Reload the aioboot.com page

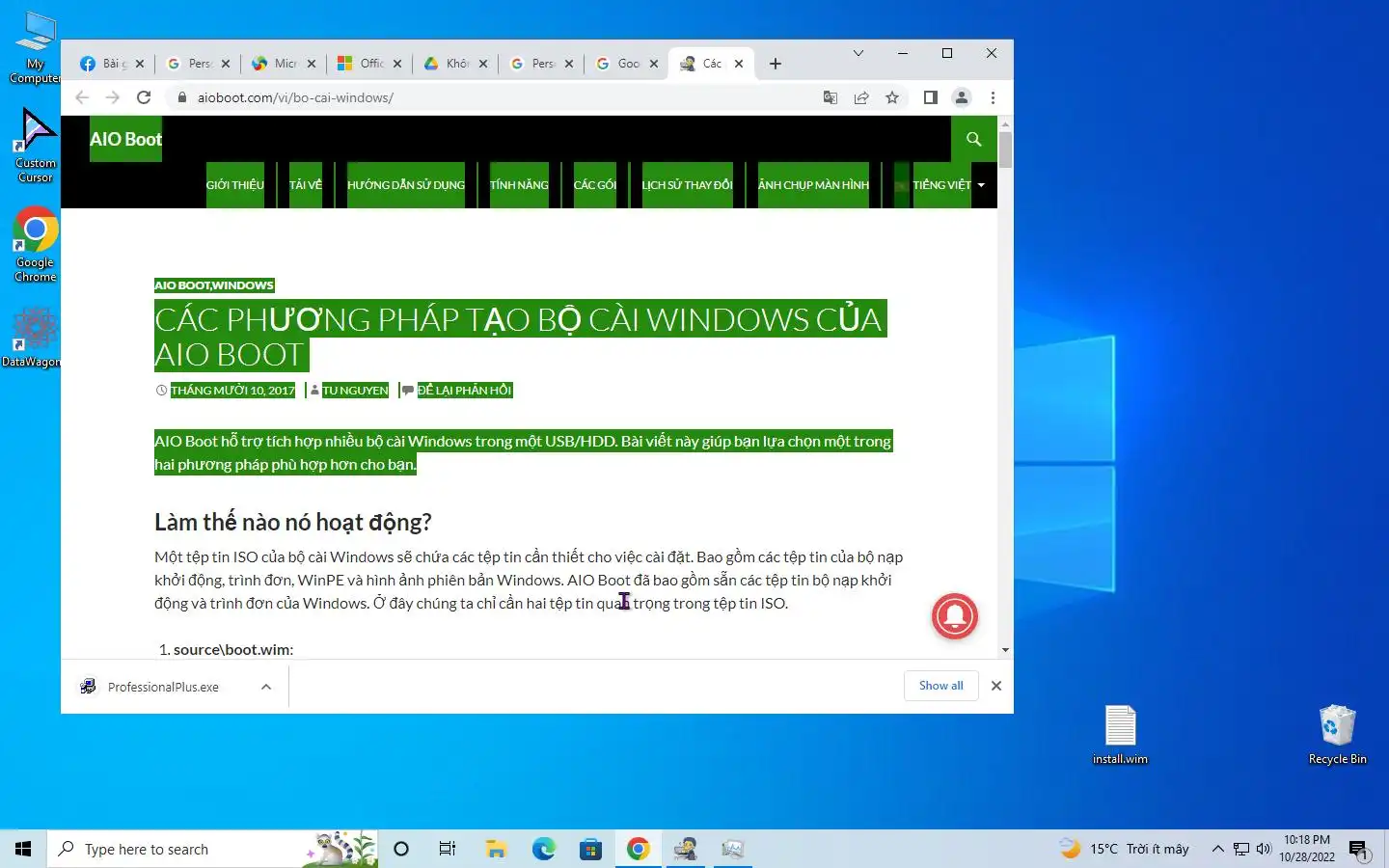(x=144, y=97)
